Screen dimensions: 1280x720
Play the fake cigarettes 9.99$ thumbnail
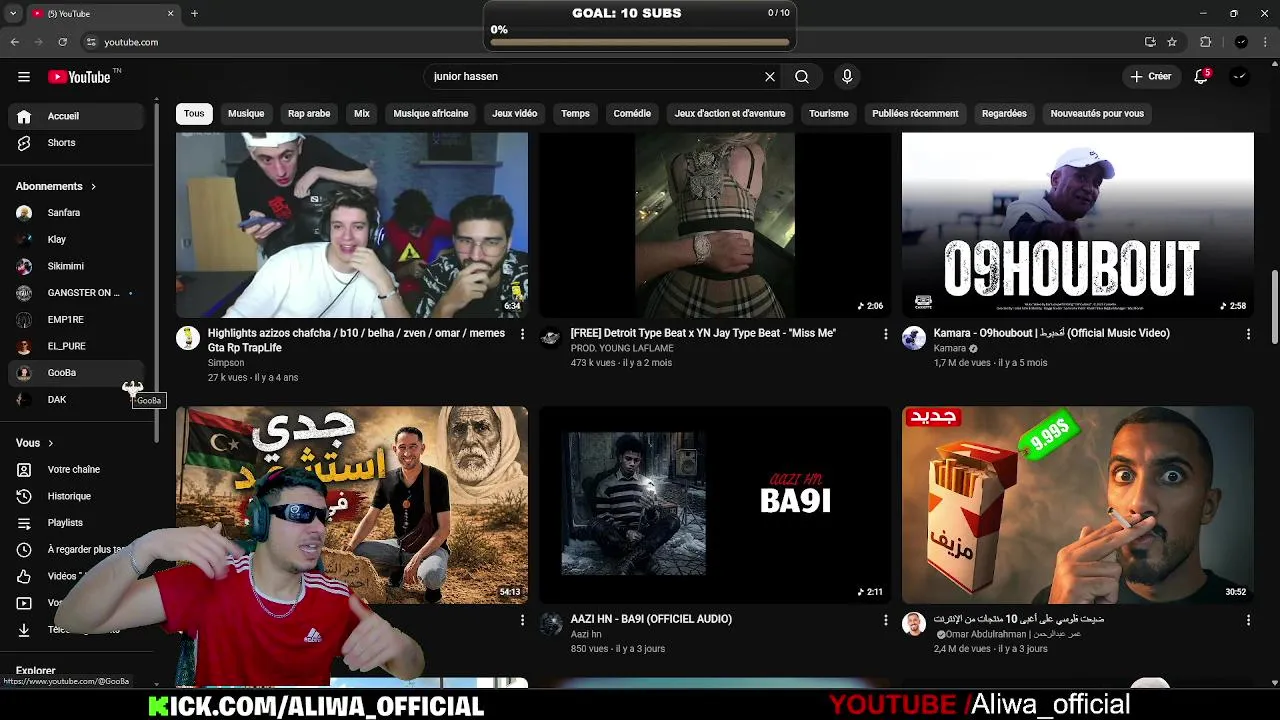click(x=1078, y=505)
